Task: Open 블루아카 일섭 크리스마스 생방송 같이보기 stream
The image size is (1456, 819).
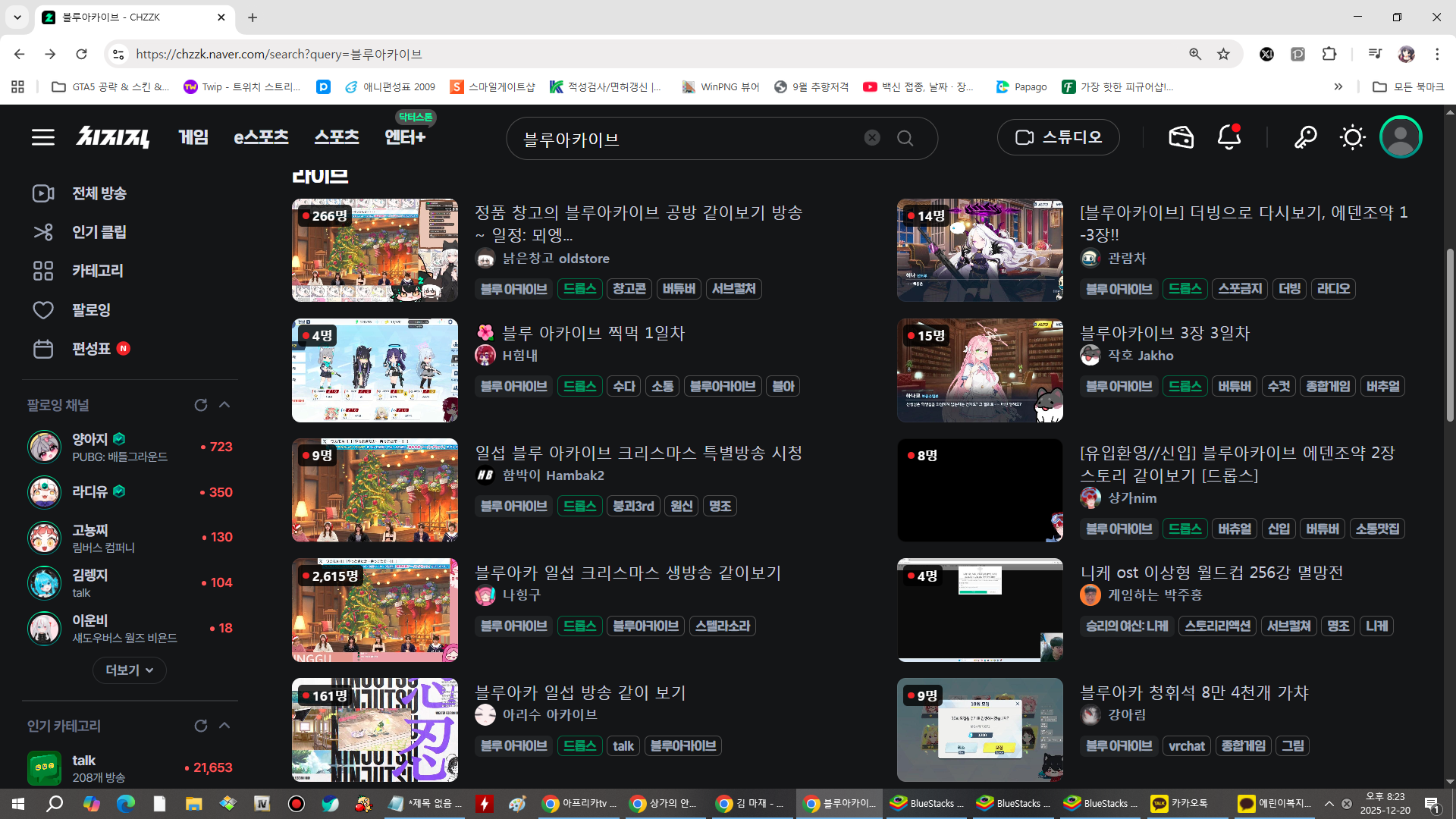Action: coord(627,573)
